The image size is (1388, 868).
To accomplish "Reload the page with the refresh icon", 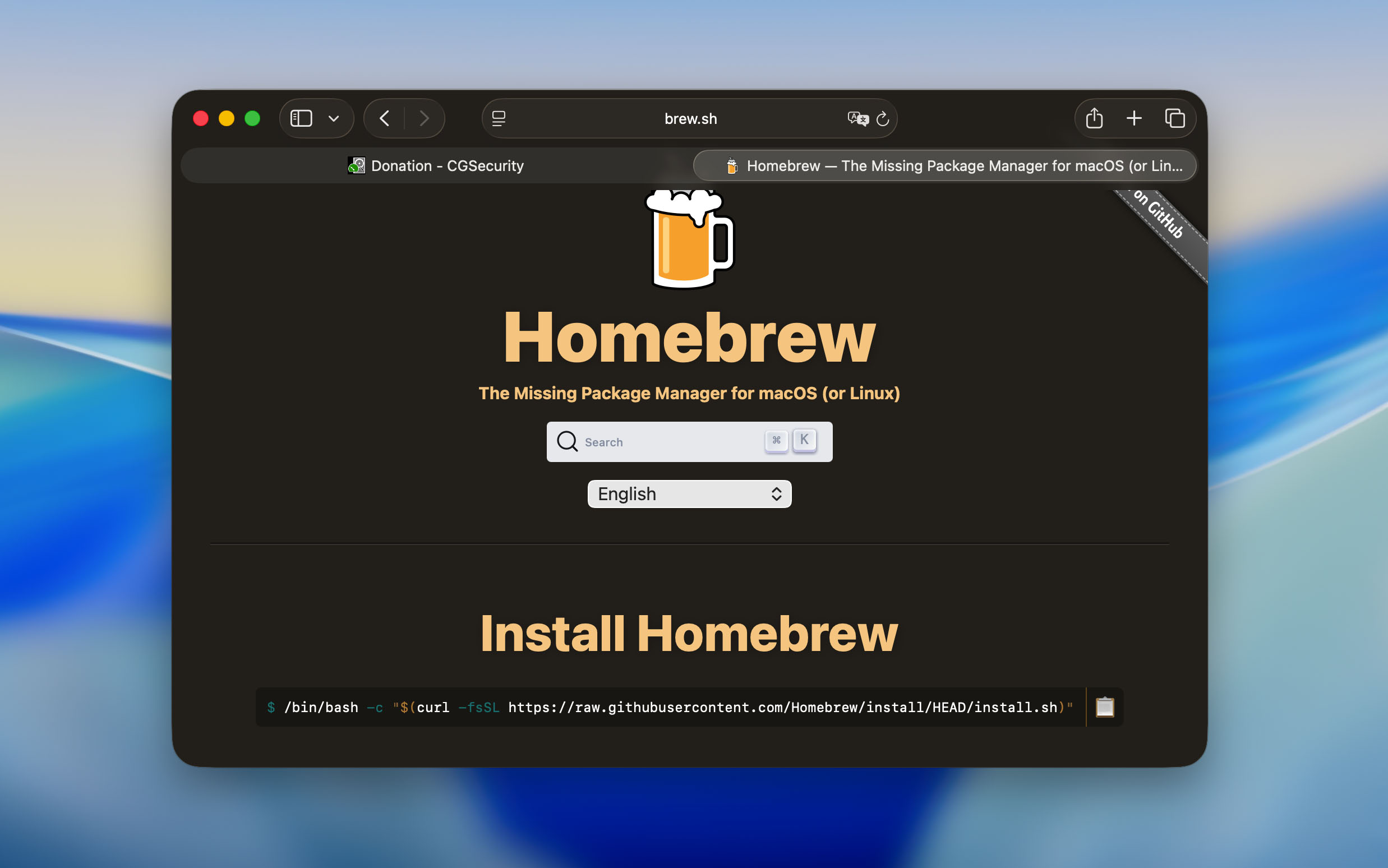I will pos(882,118).
